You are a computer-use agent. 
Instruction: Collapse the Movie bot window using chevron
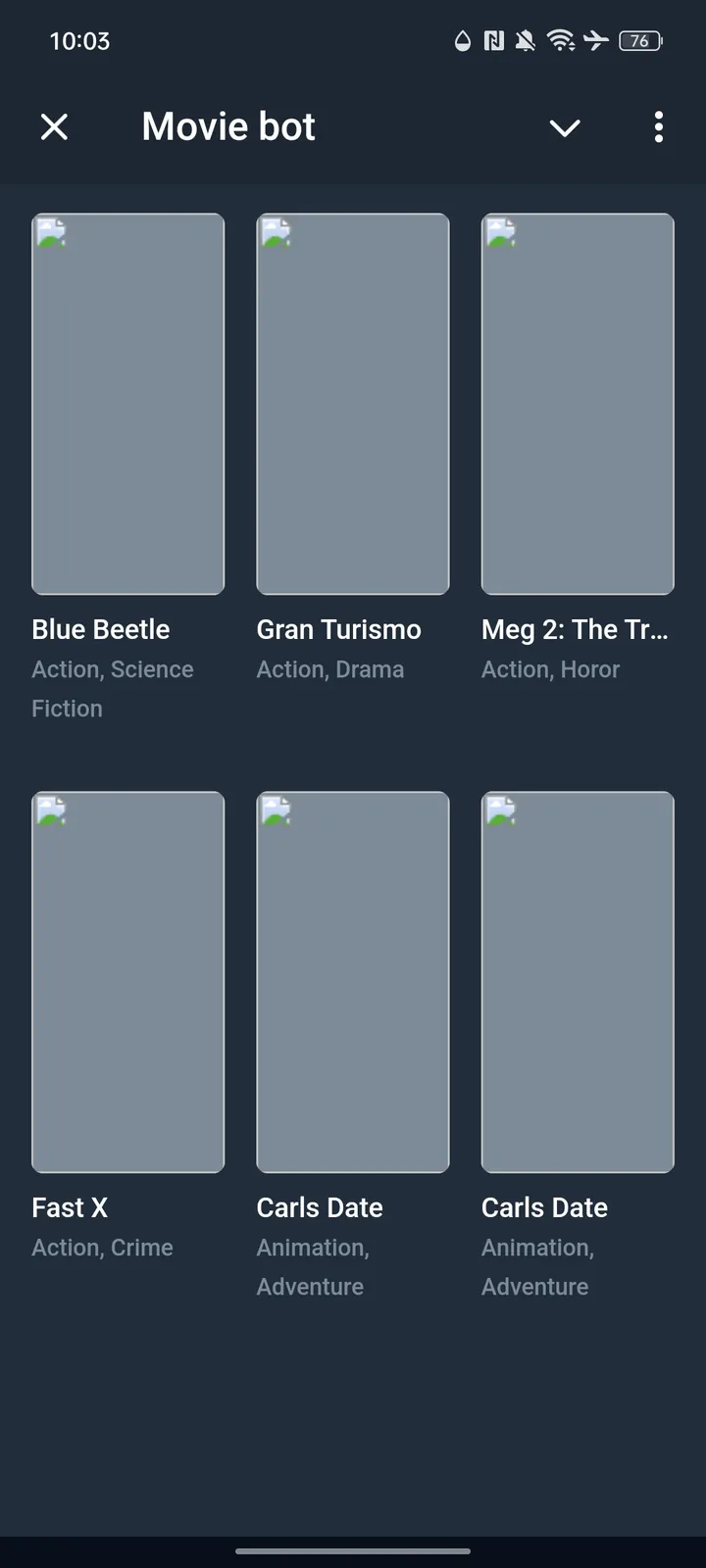565,127
